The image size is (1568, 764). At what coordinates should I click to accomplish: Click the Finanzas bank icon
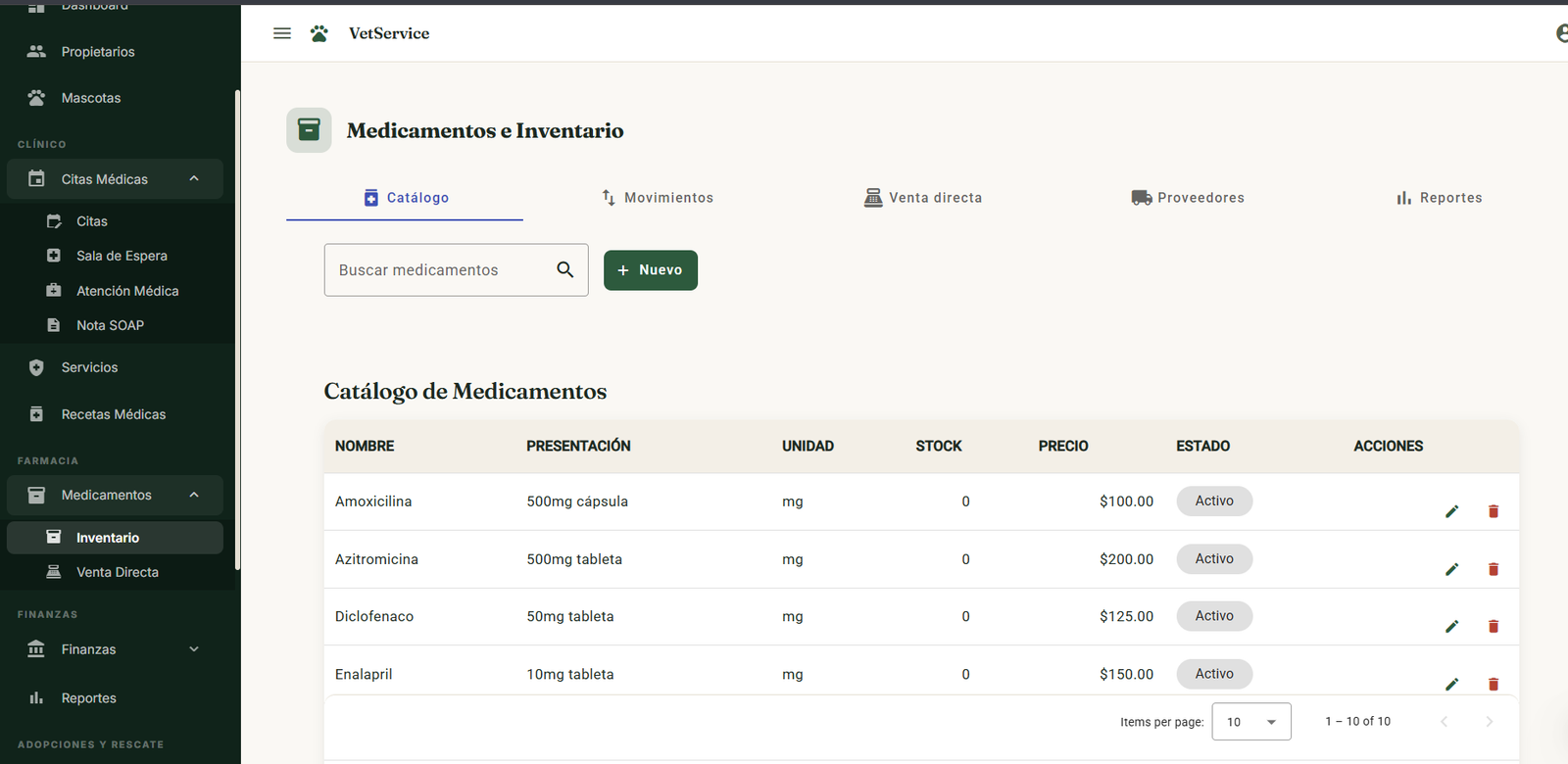pos(36,649)
